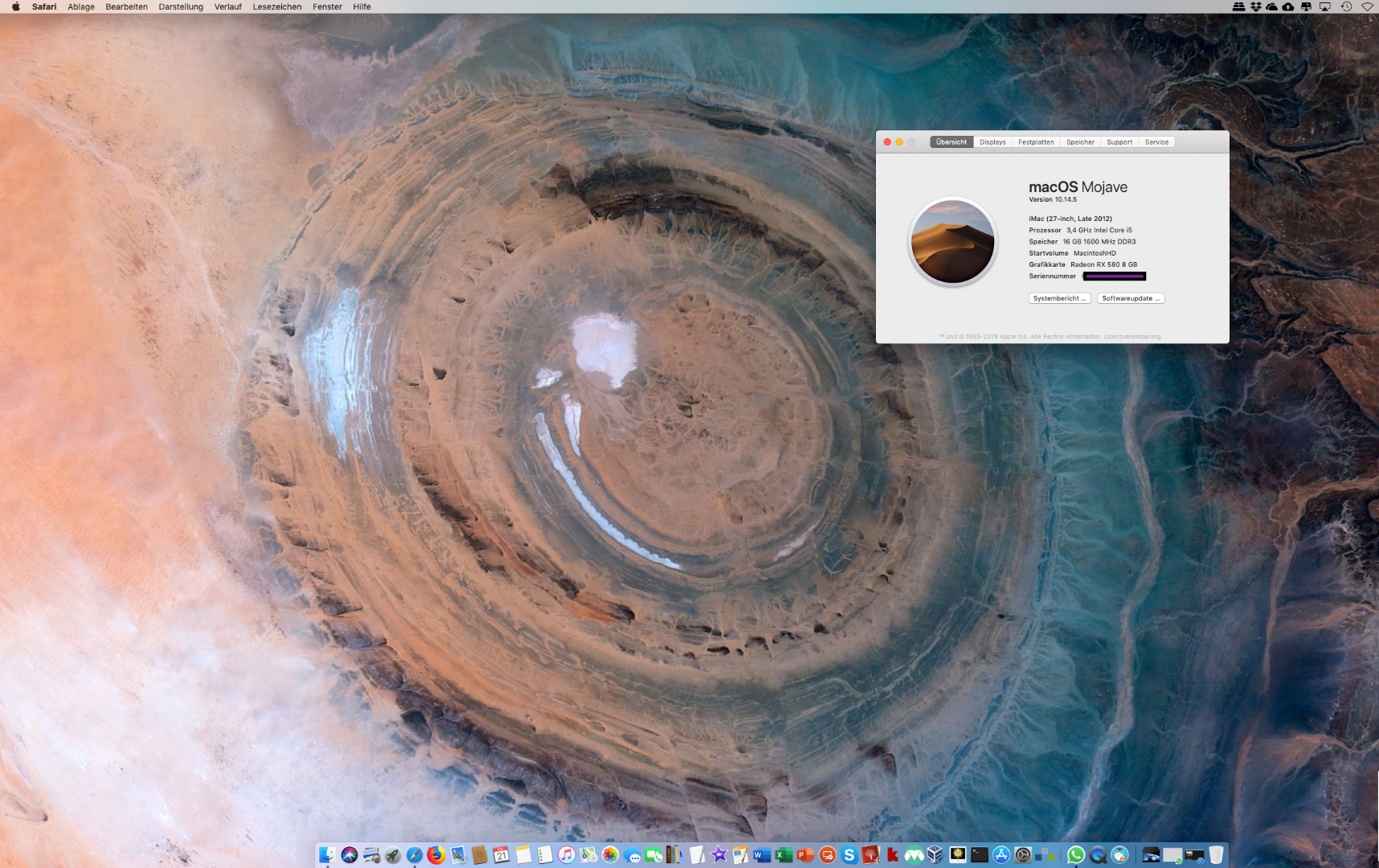Open the Lesezeichen menu
Screen dimensions: 1379x868
pyautogui.click(x=276, y=6)
